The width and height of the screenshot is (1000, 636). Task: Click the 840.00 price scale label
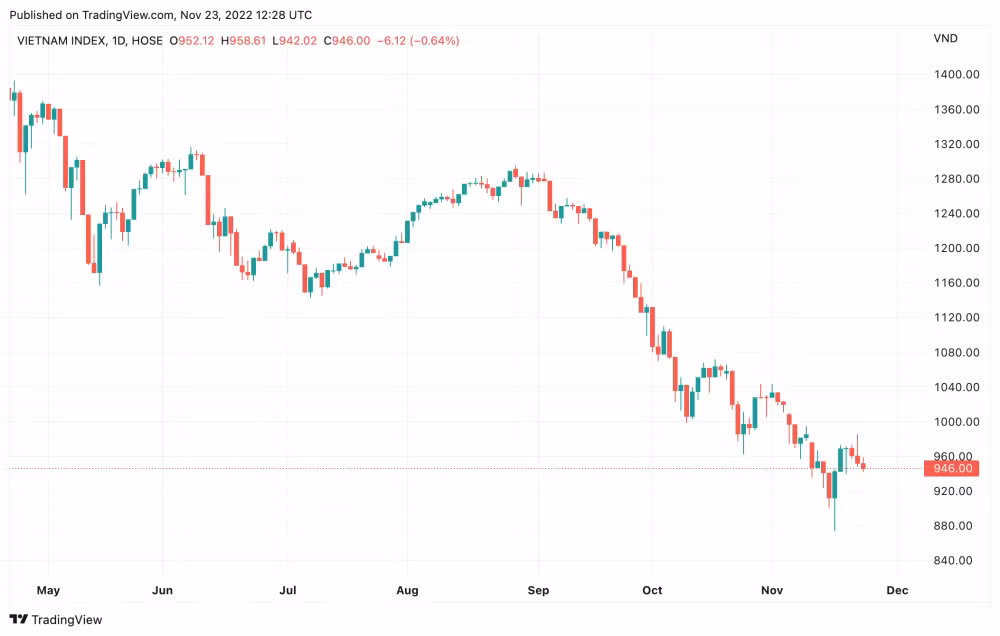click(953, 561)
